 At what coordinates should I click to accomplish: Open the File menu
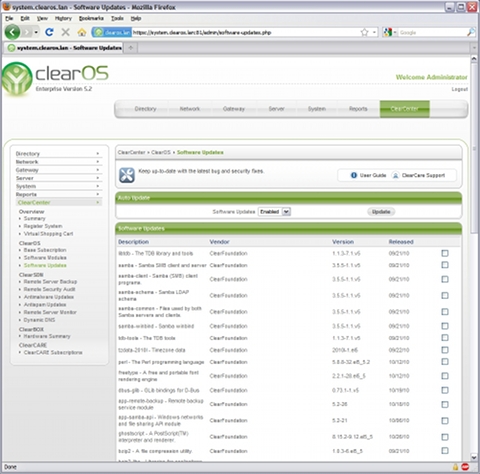(9, 18)
